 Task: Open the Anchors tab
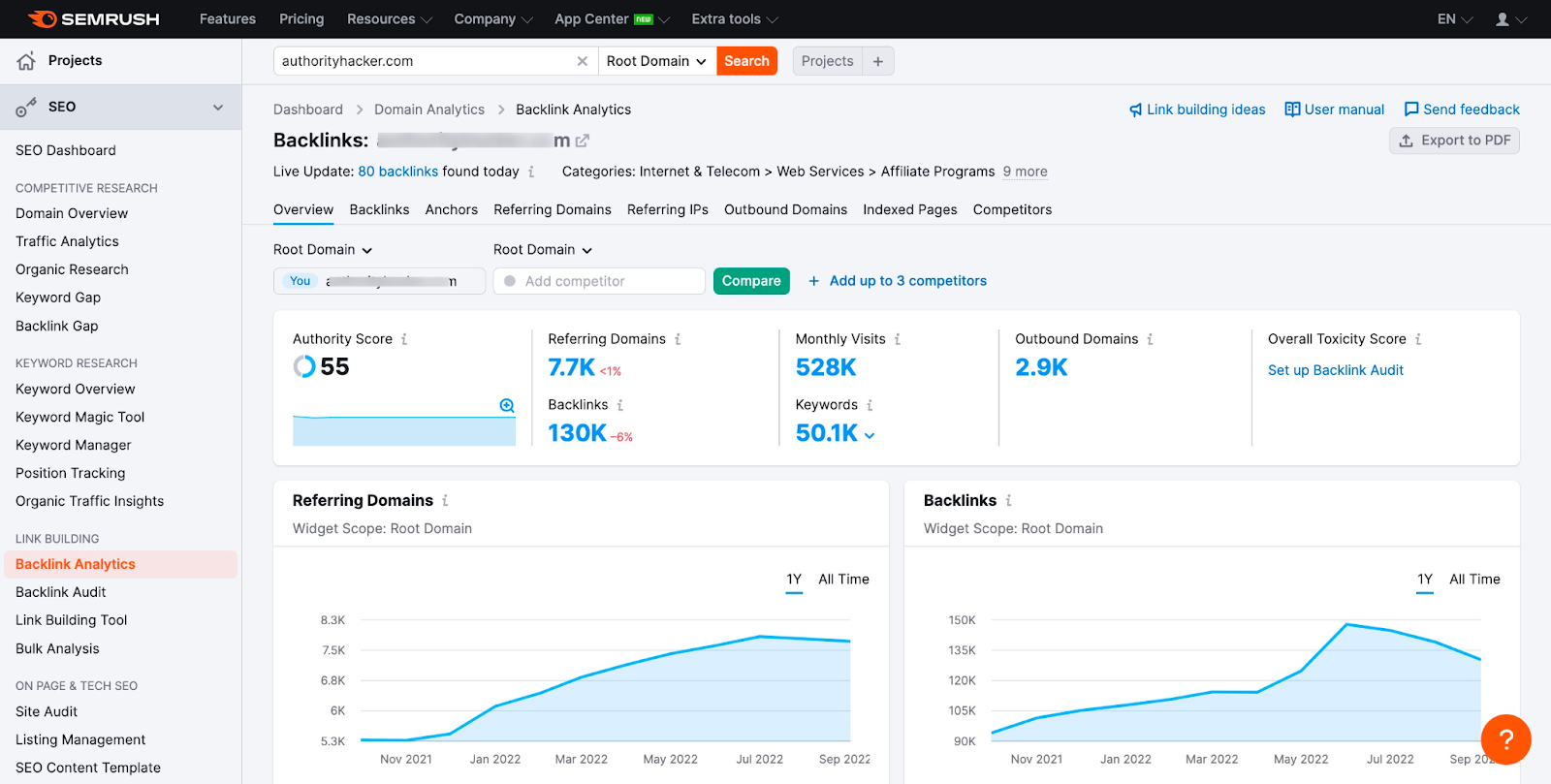pyautogui.click(x=451, y=209)
